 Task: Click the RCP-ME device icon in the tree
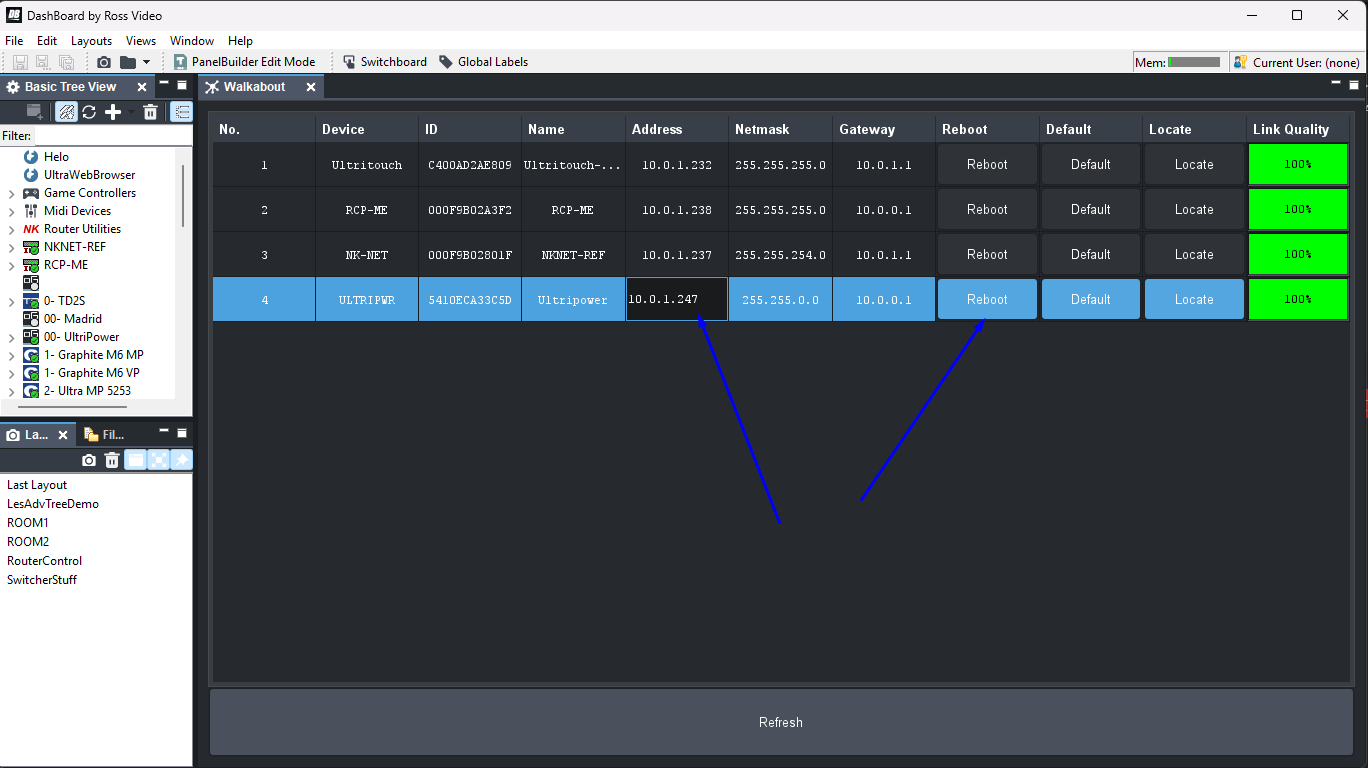click(31, 265)
